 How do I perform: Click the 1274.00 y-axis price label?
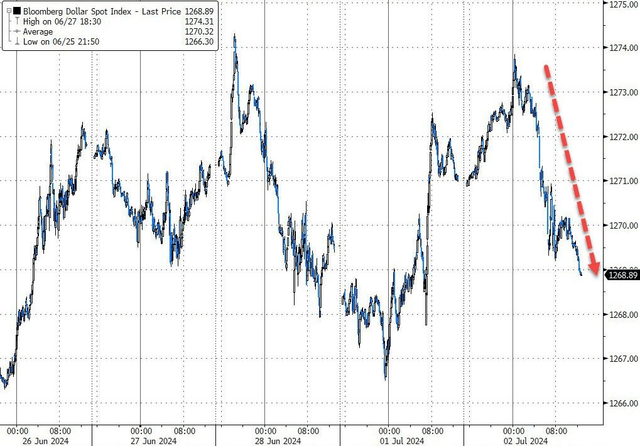tap(618, 47)
